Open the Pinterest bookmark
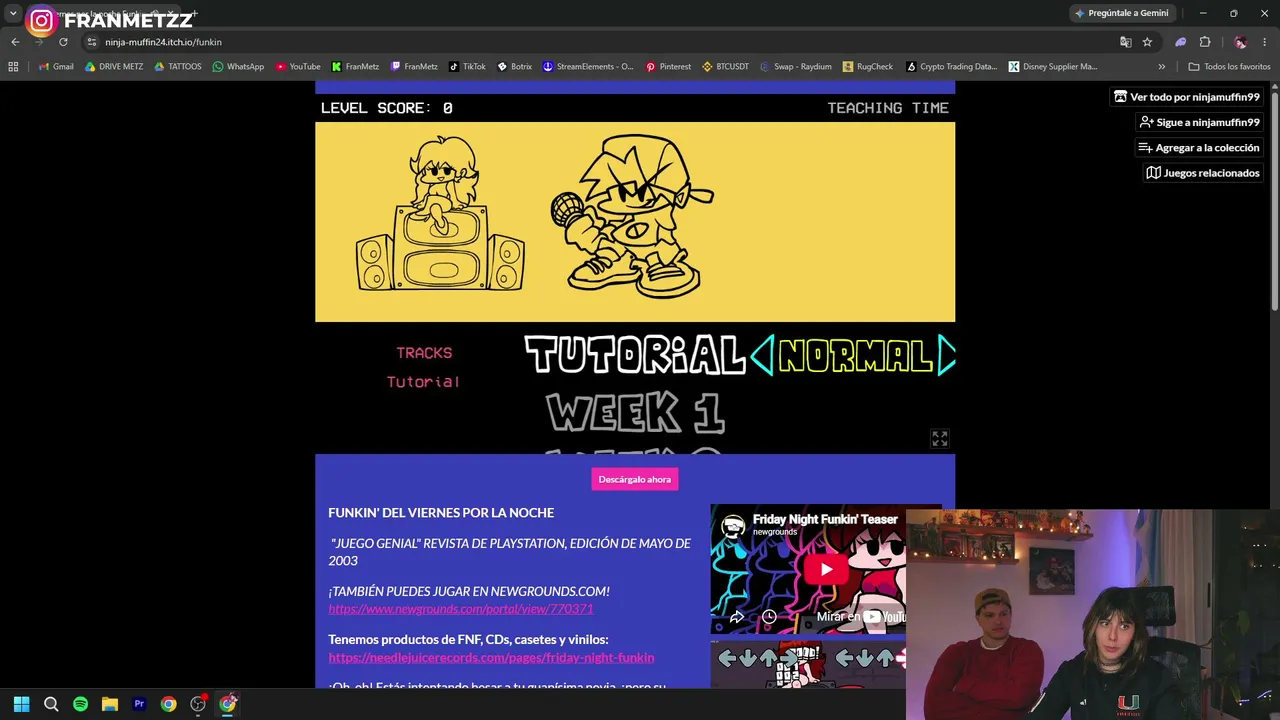Viewport: 1280px width, 720px height. [x=668, y=67]
